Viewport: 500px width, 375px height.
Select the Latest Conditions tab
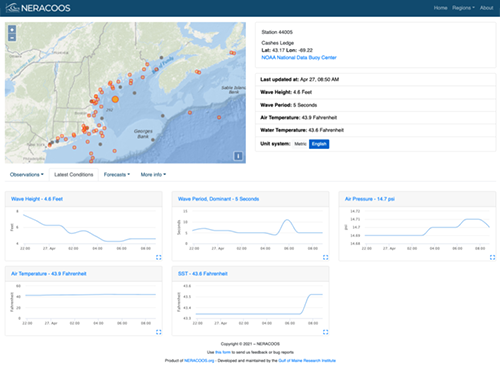[74, 175]
